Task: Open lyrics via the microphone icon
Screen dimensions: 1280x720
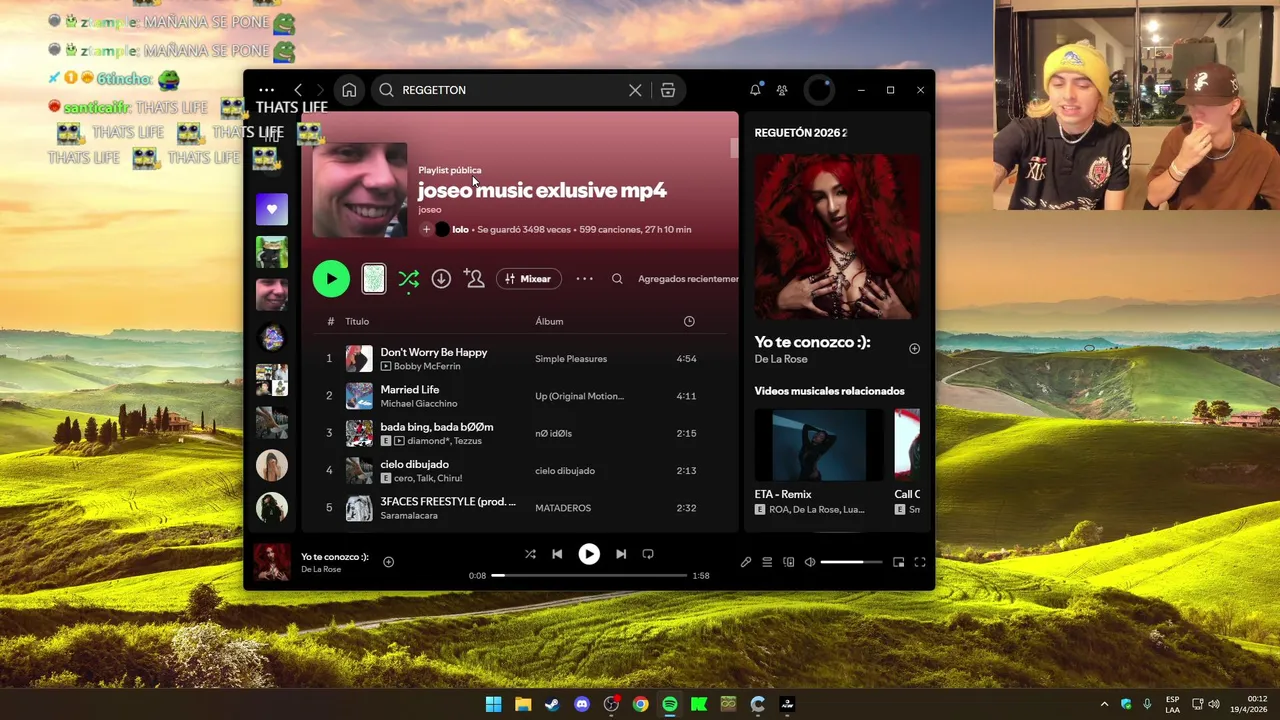Action: [746, 562]
